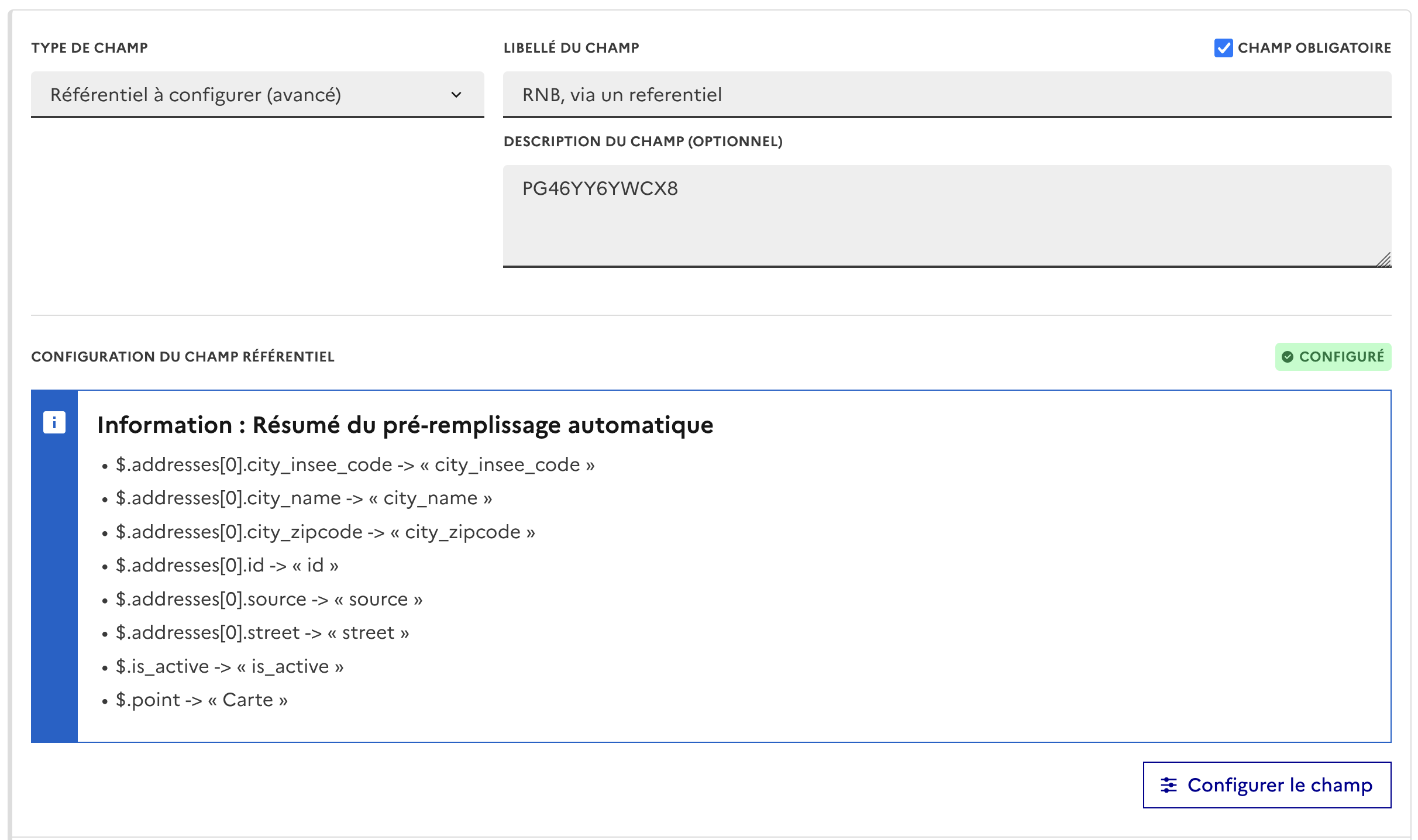1418x840 pixels.
Task: Click into the description textarea
Action: coord(947,216)
